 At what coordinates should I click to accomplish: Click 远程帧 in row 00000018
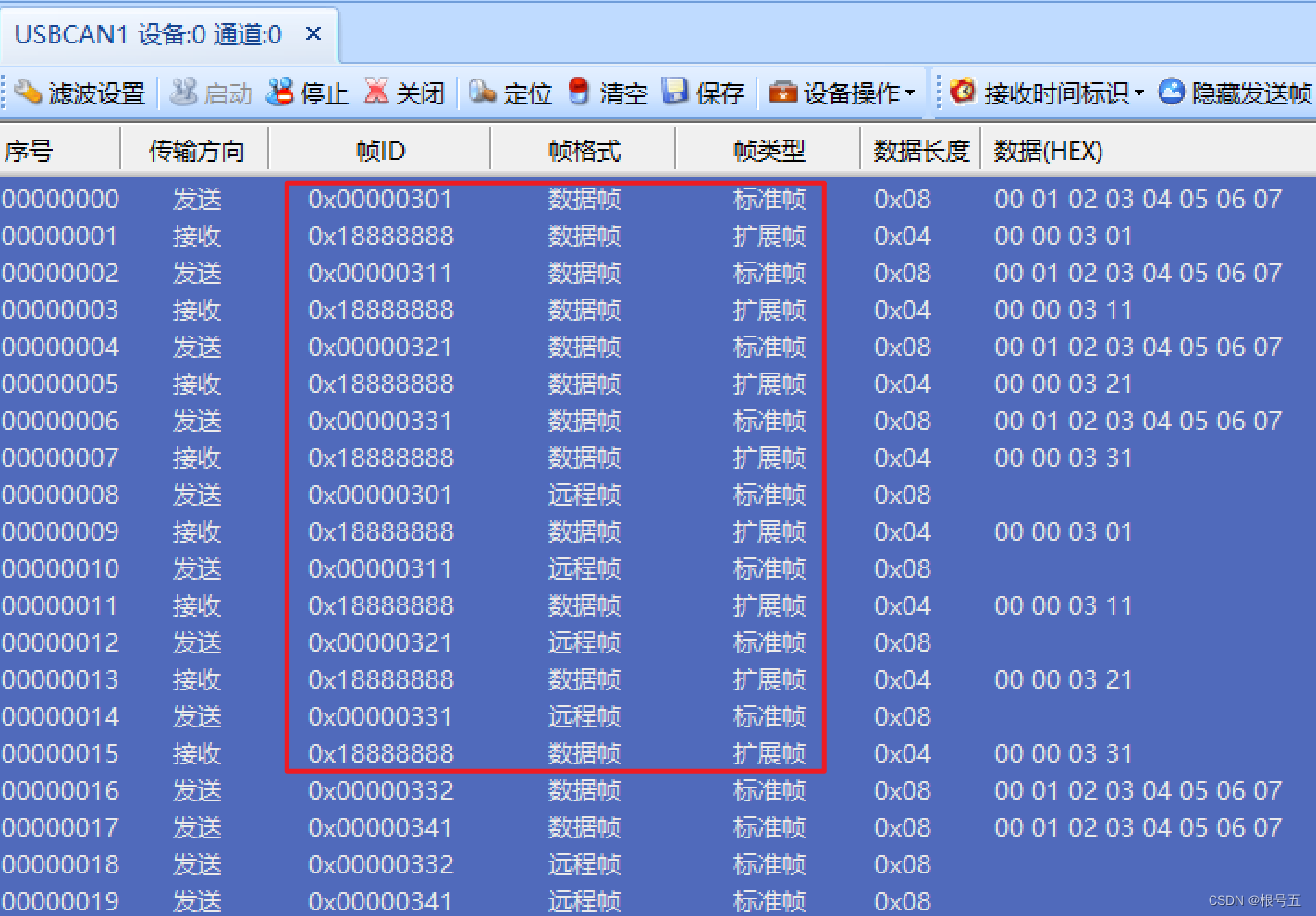584,864
